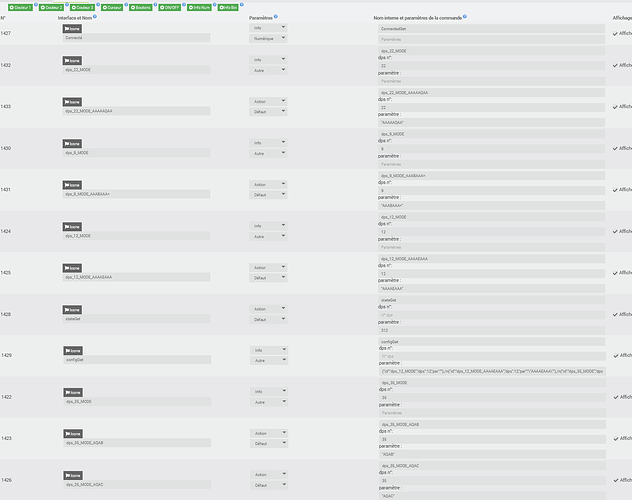The width and height of the screenshot is (632, 500).
Task: Add a Couleur 1 command
Action: (21, 7)
